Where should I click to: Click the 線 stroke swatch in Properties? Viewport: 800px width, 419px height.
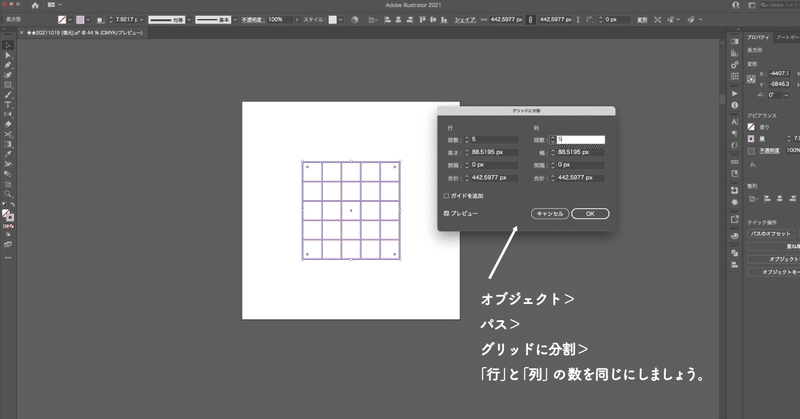751,139
